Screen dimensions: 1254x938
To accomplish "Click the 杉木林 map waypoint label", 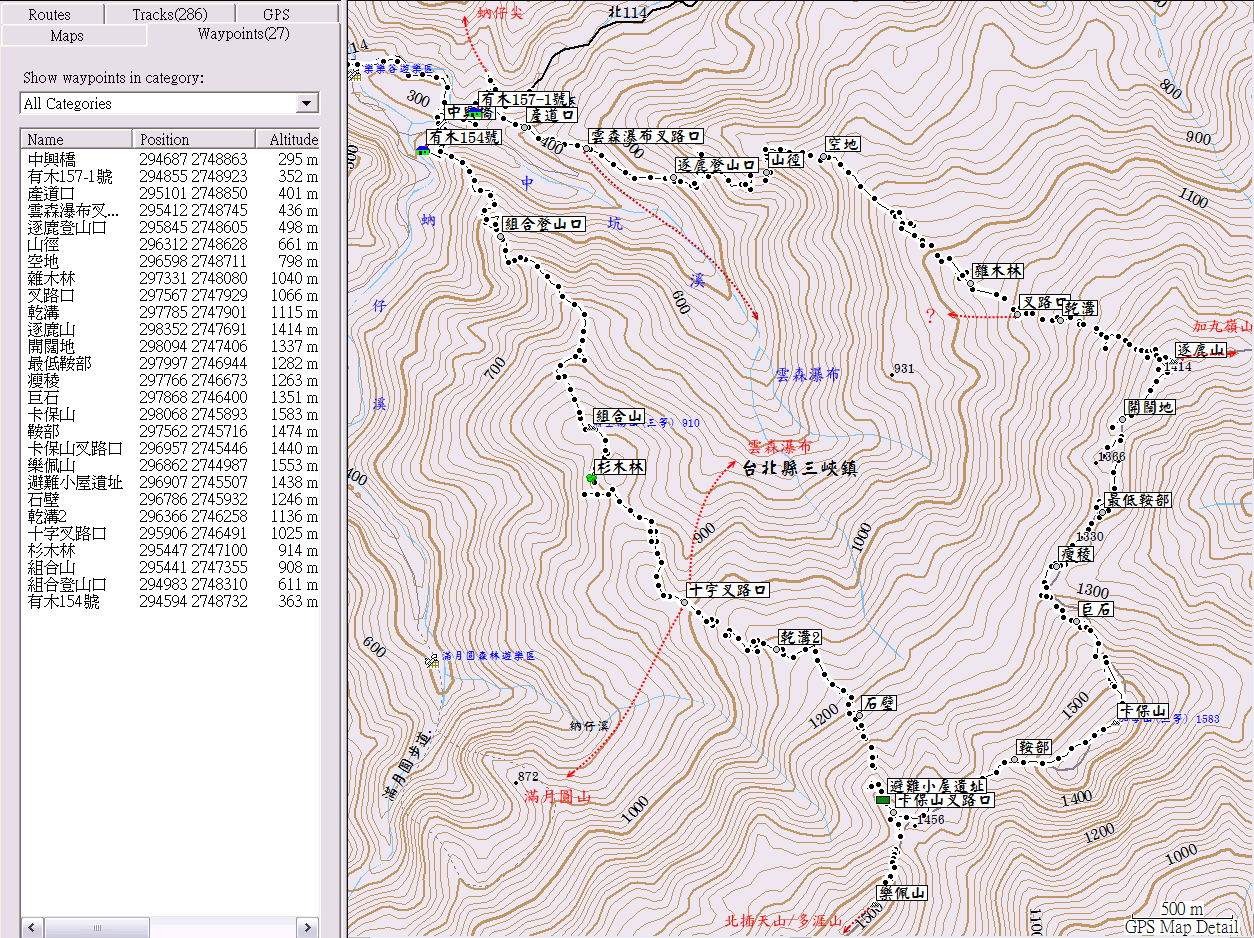I will [620, 467].
